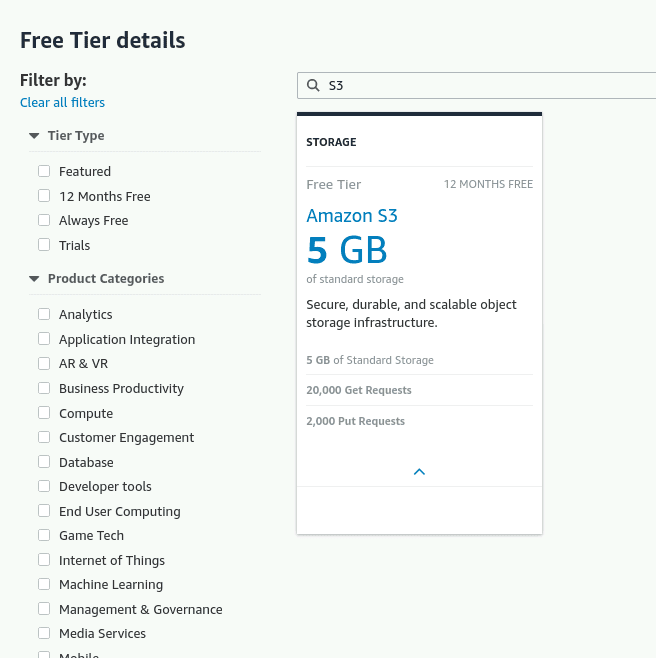Click the 5 GB storage heading
Screen dimensions: 656x658
pyautogui.click(x=347, y=250)
